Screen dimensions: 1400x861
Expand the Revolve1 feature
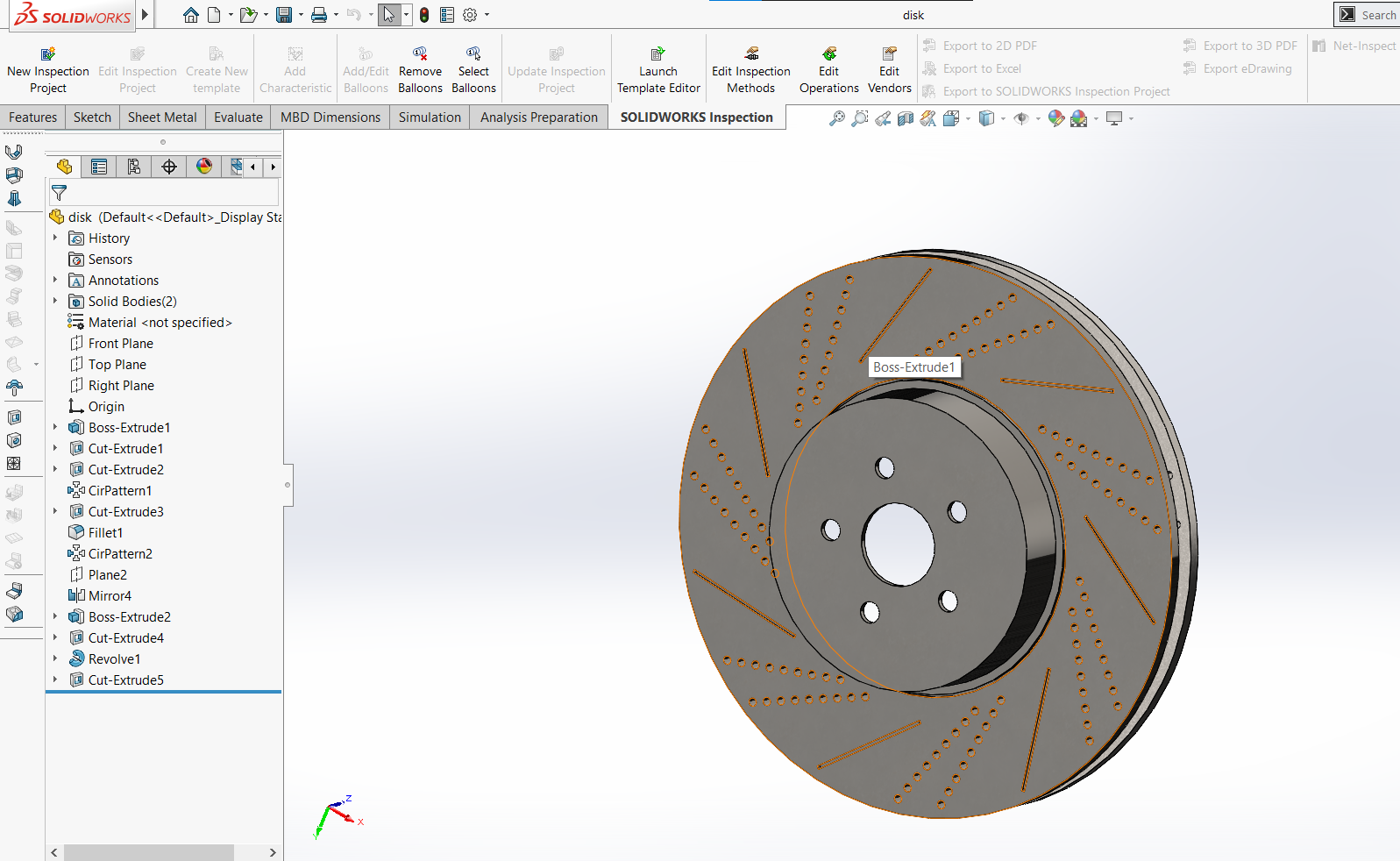(x=55, y=658)
